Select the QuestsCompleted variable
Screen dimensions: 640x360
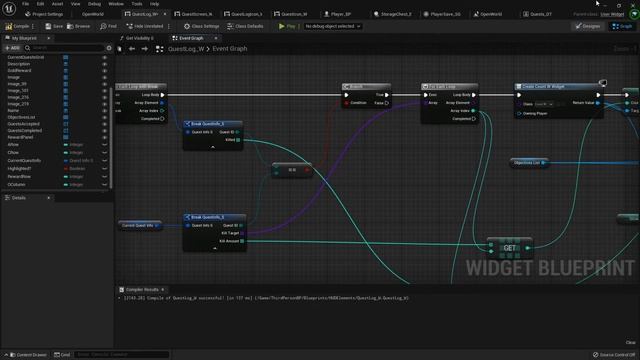[24, 131]
